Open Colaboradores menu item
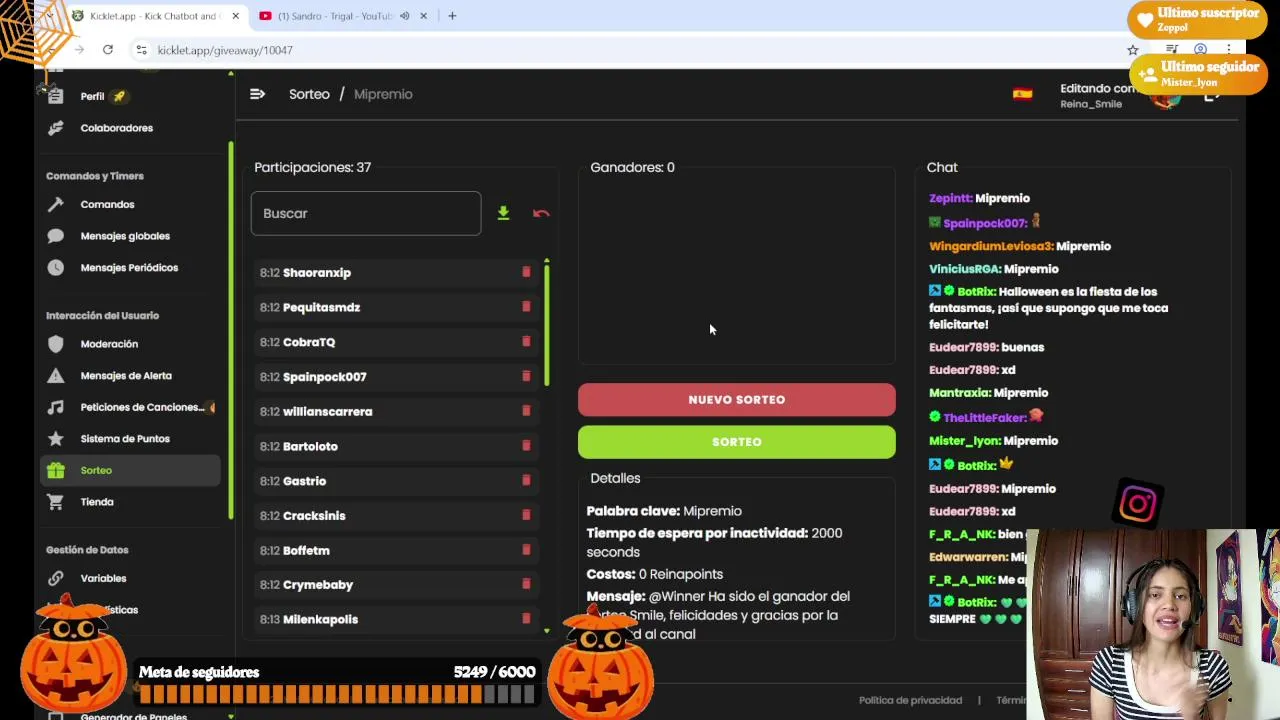 point(117,128)
